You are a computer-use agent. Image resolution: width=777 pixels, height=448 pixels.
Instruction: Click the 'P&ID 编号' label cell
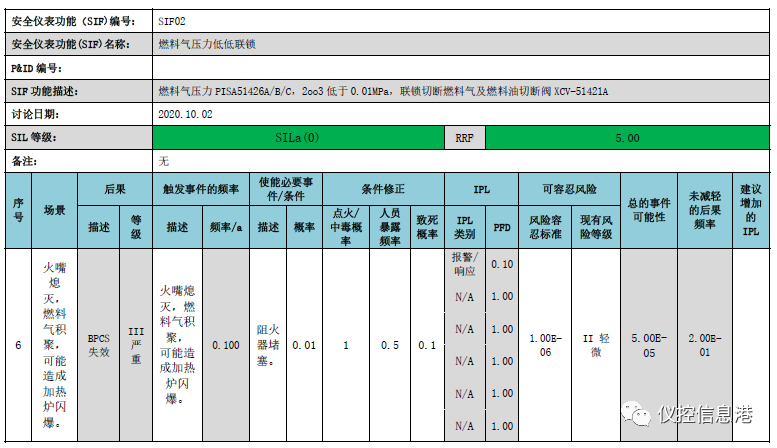pos(79,68)
